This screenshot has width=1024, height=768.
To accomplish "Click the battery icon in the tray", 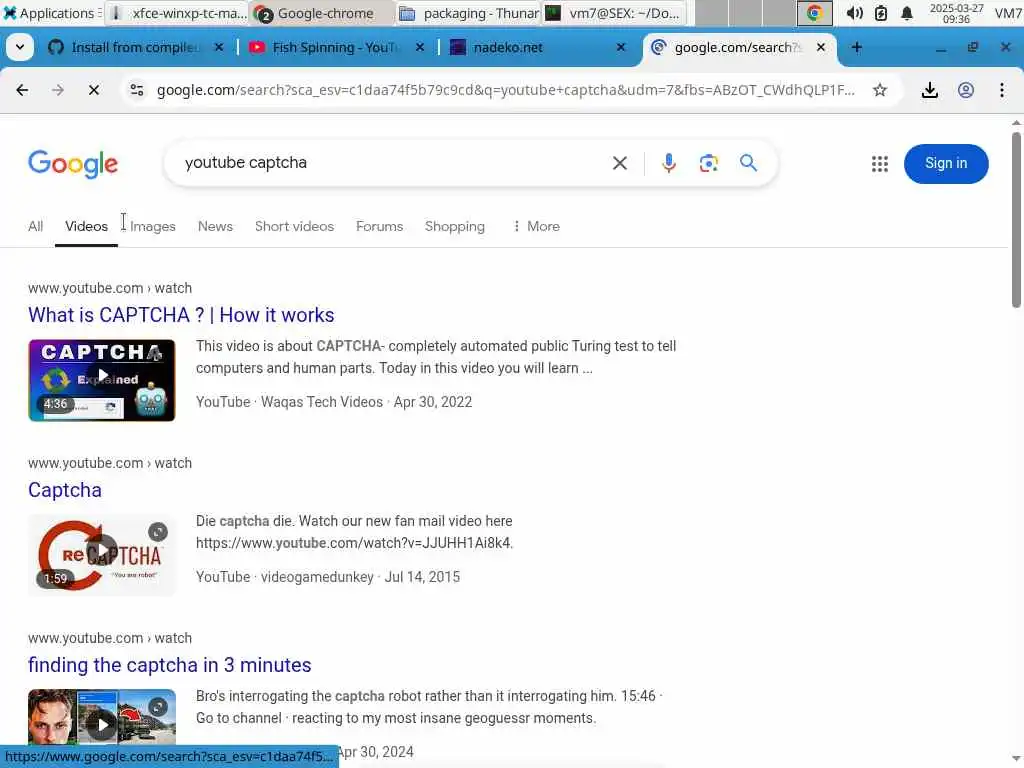I will tap(880, 13).
